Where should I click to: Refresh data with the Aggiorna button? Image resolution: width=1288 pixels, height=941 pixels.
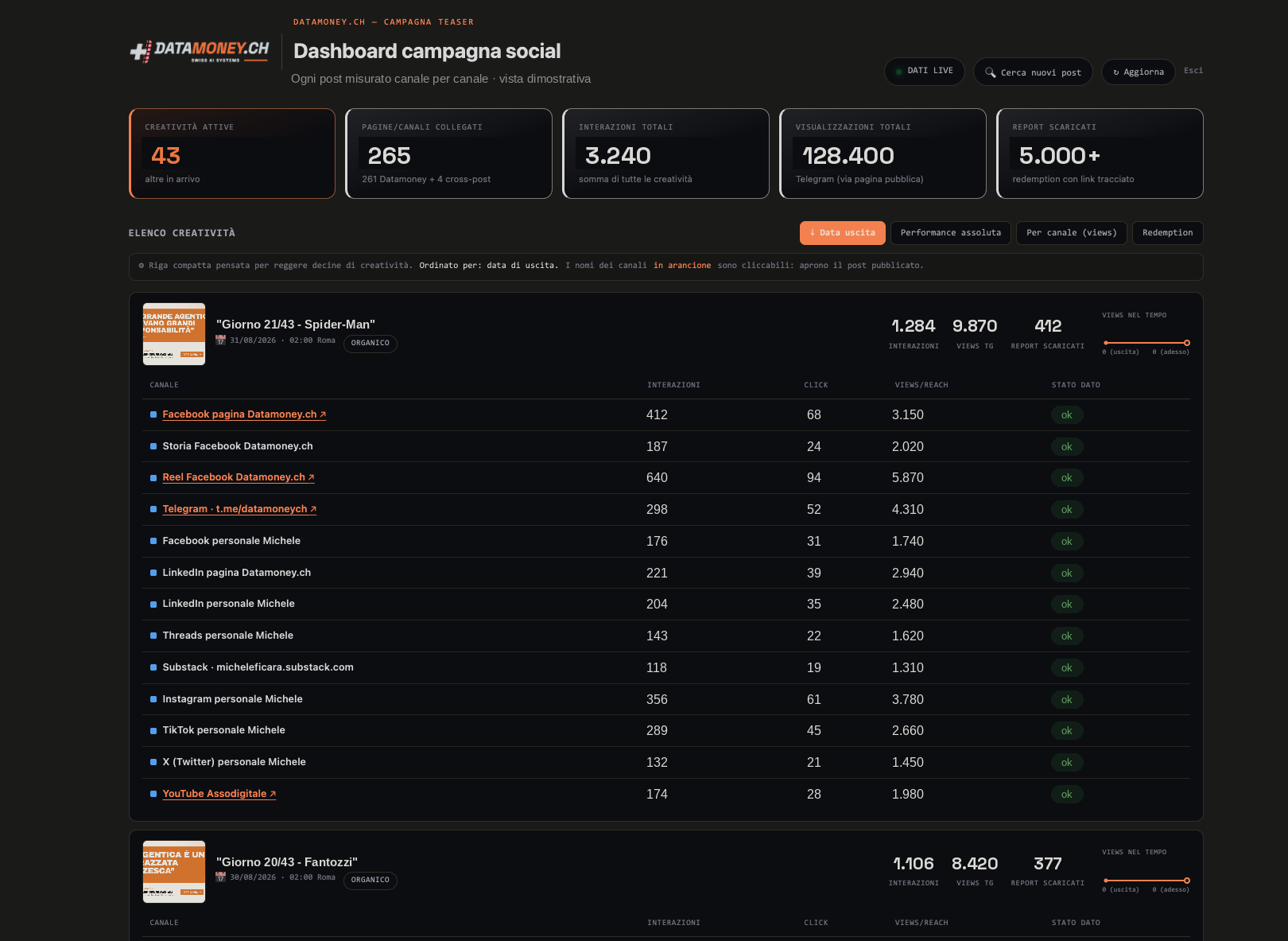coord(1139,72)
